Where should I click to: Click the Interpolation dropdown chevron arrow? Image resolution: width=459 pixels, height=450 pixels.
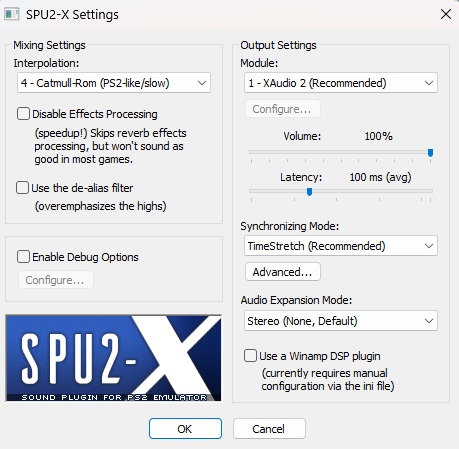click(202, 83)
